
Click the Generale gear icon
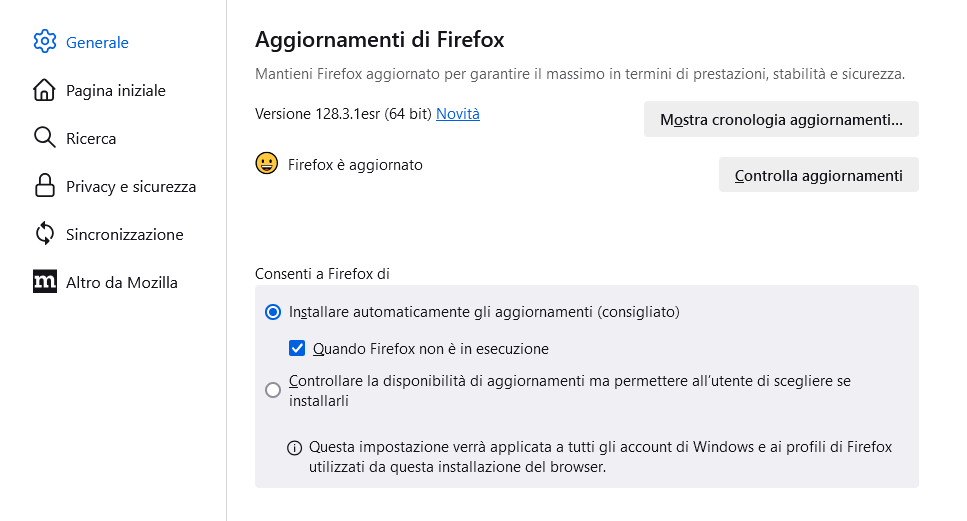pyautogui.click(x=45, y=42)
